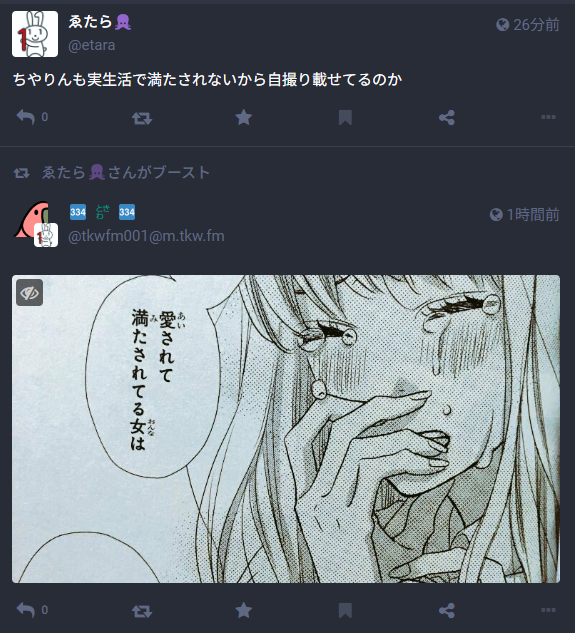This screenshot has height=633, width=575.
Task: Share the etara post
Action: pos(447,118)
